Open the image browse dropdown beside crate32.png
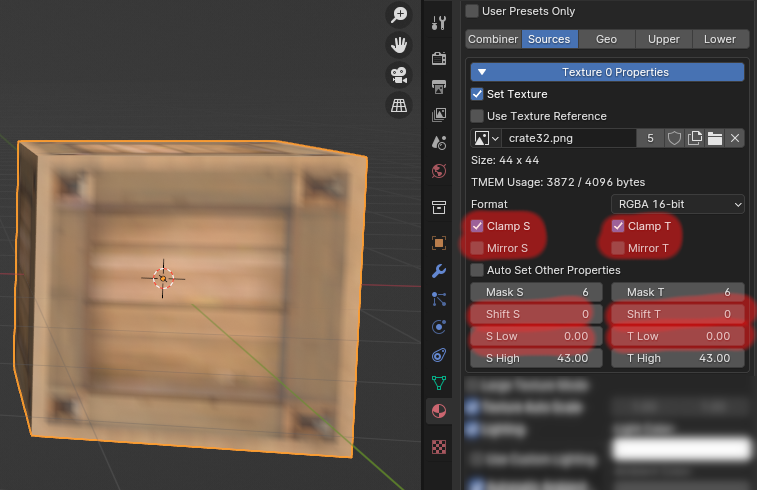The height and width of the screenshot is (490, 757). click(487, 138)
